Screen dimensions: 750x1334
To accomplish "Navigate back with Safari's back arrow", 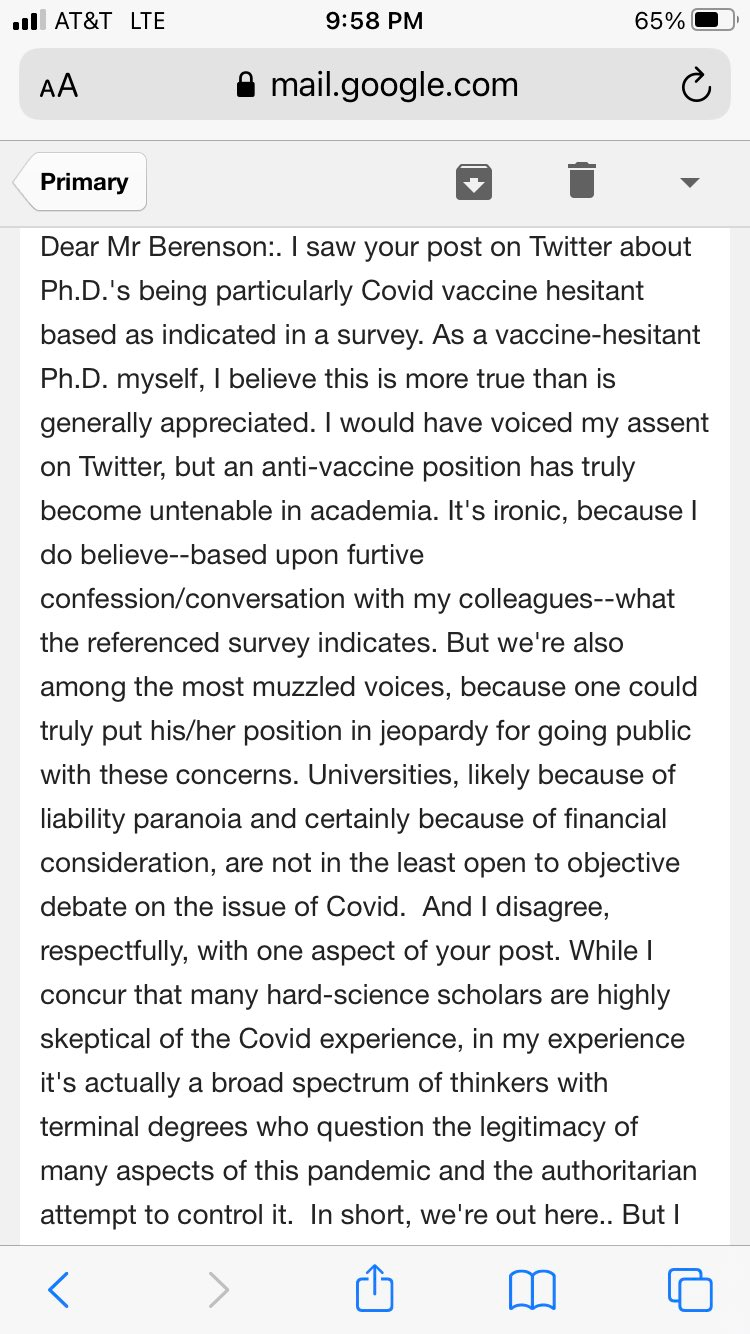I will pyautogui.click(x=59, y=1289).
